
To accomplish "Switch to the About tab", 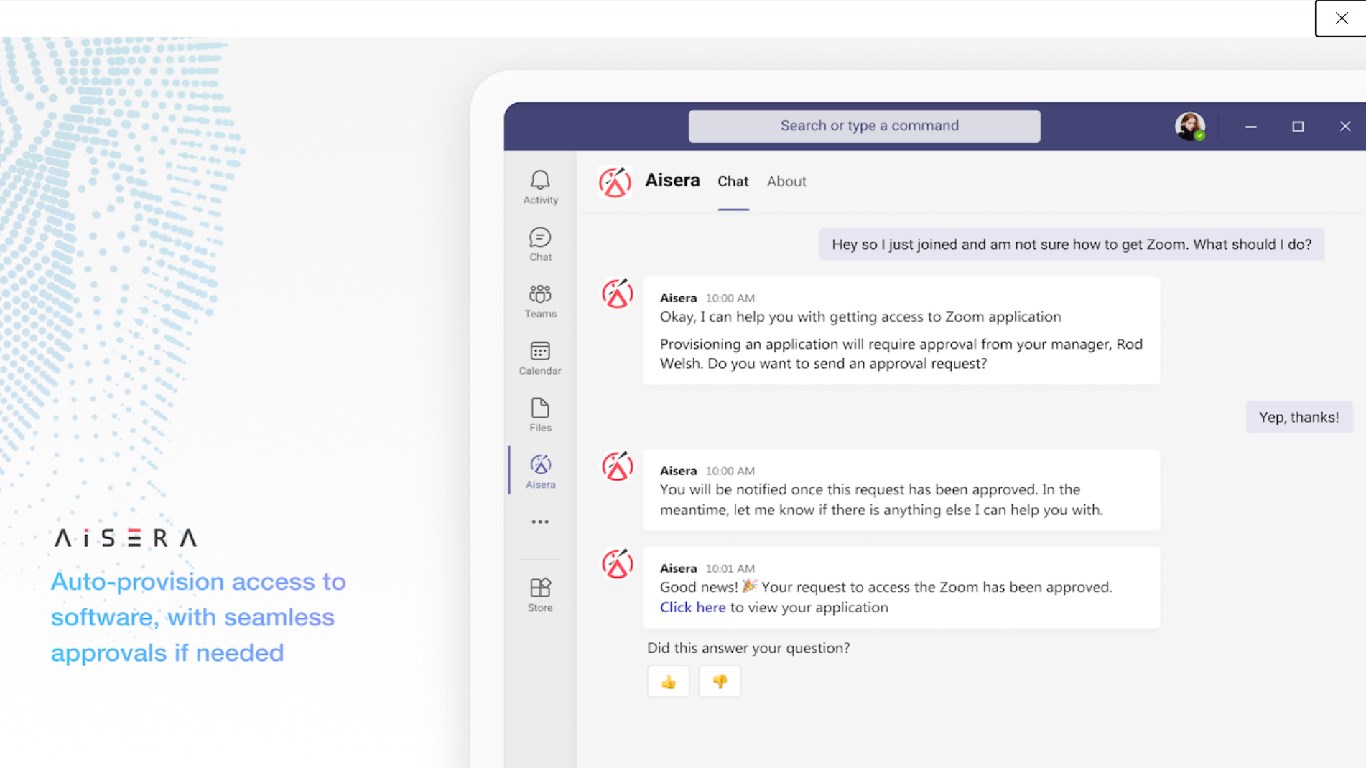I will coord(787,182).
